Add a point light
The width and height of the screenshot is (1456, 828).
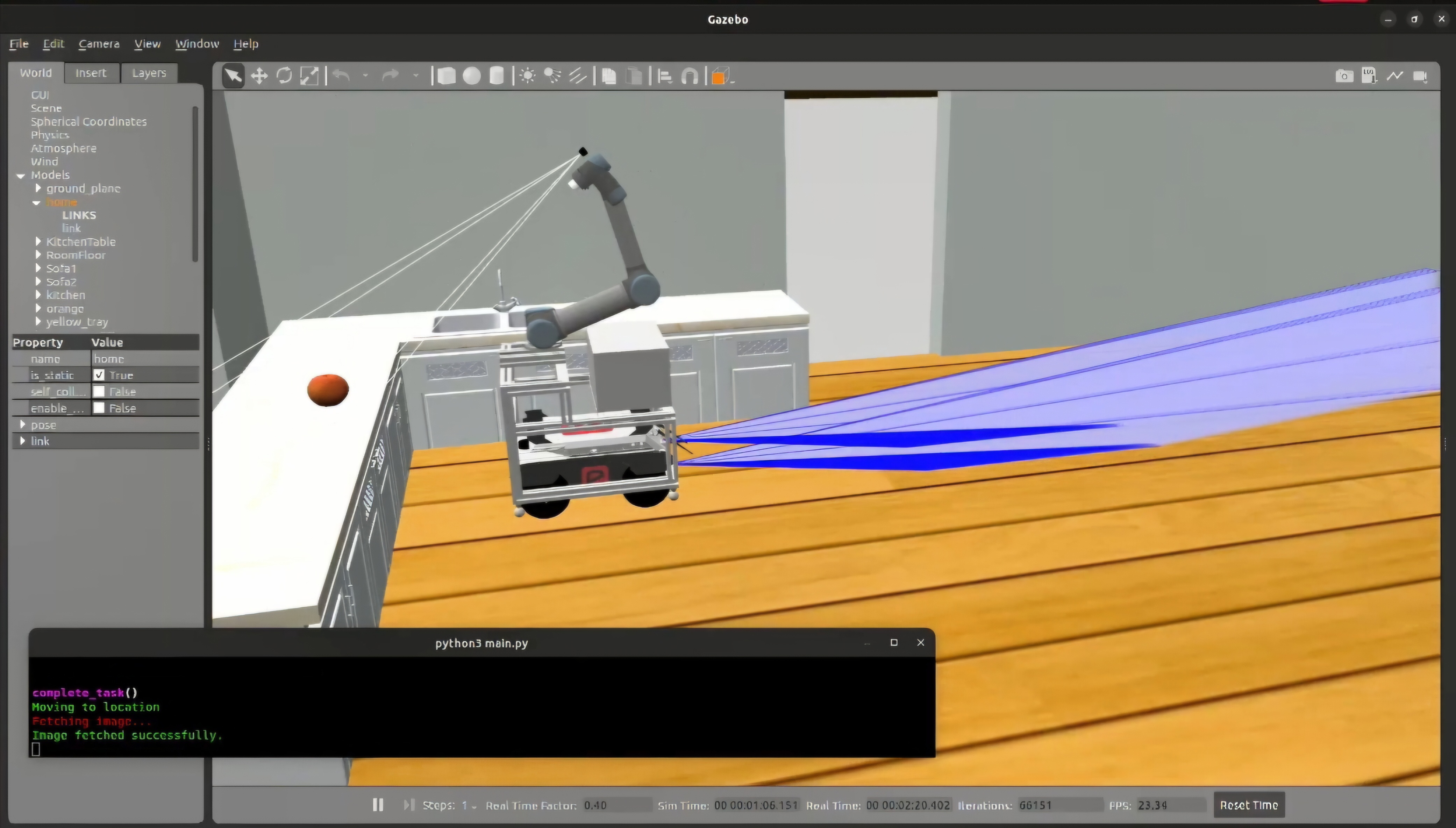[x=527, y=76]
